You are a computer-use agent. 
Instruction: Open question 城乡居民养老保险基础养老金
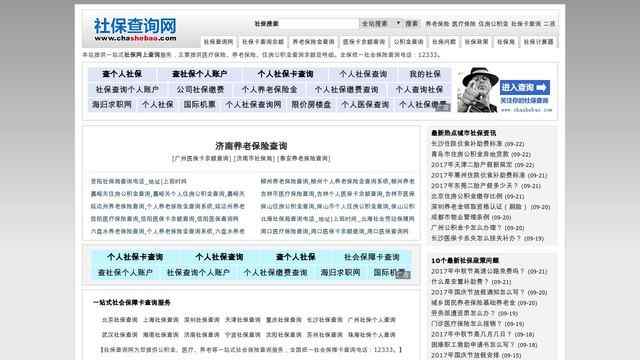(x=473, y=303)
